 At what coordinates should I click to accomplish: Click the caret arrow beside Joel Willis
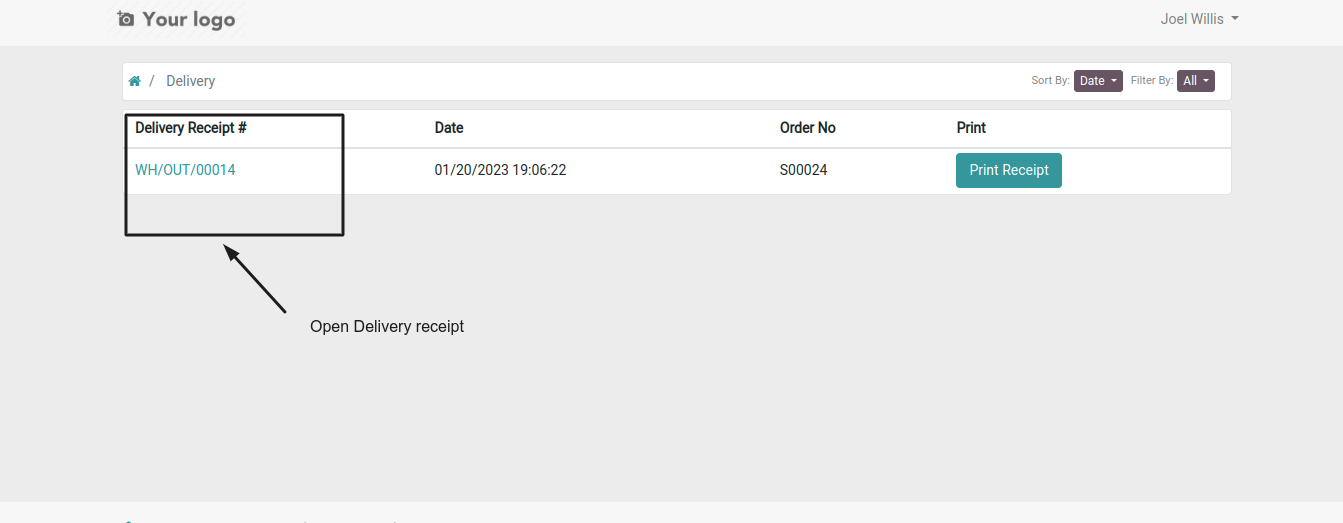click(x=1235, y=19)
